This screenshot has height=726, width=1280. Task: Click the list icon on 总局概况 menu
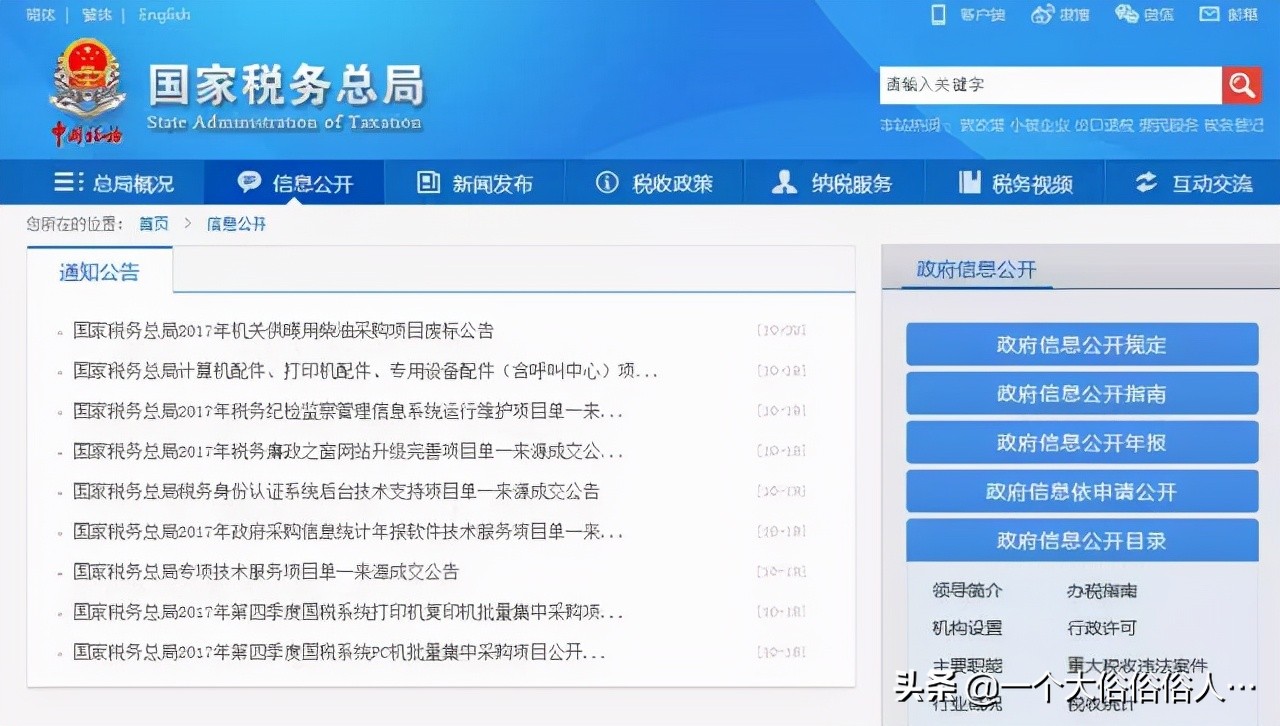click(66, 182)
